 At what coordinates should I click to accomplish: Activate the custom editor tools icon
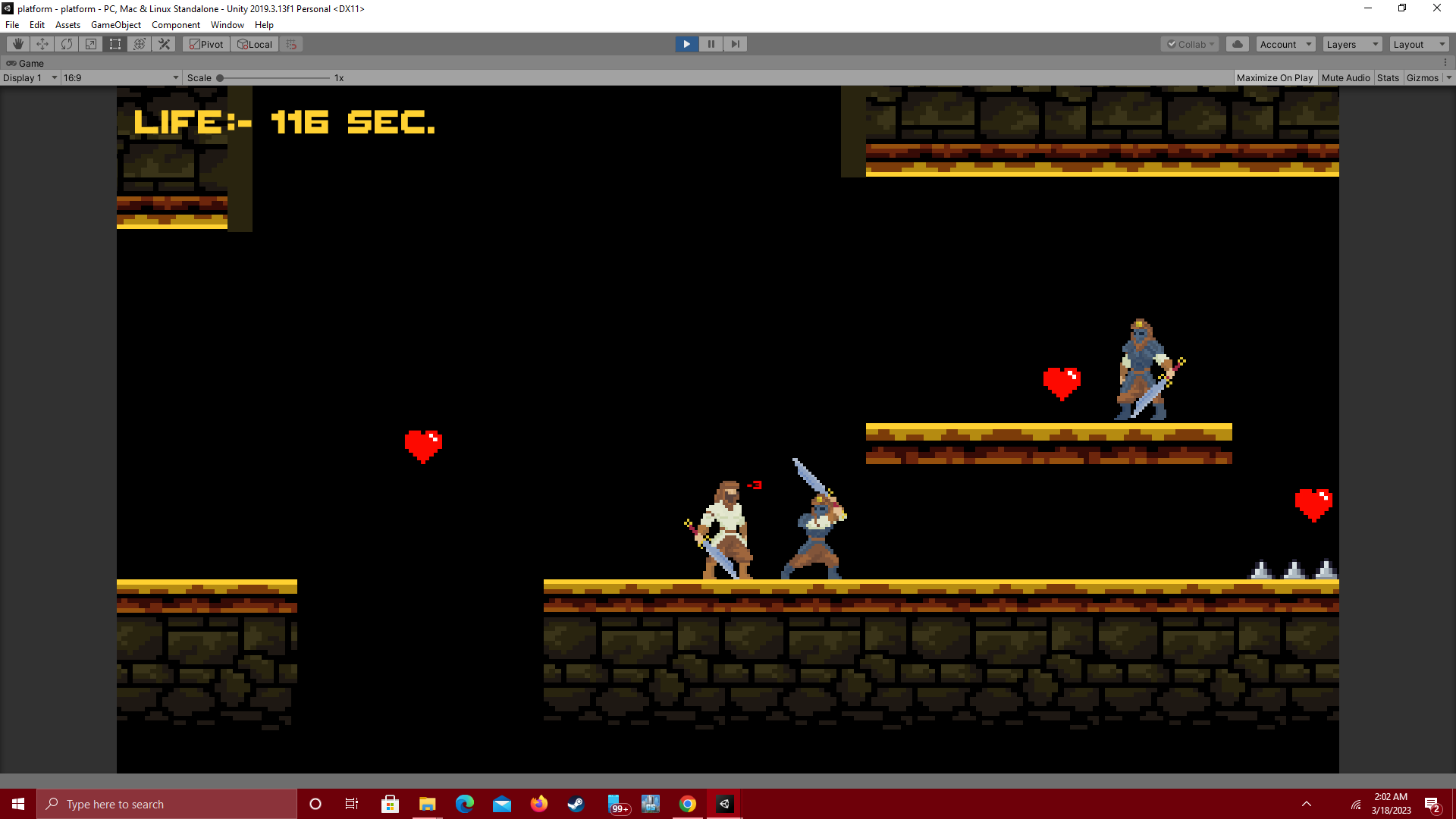[163, 44]
